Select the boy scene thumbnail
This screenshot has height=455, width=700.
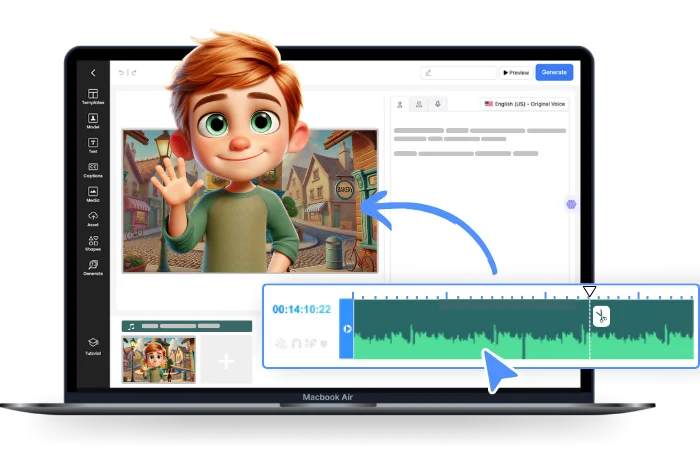tap(159, 360)
